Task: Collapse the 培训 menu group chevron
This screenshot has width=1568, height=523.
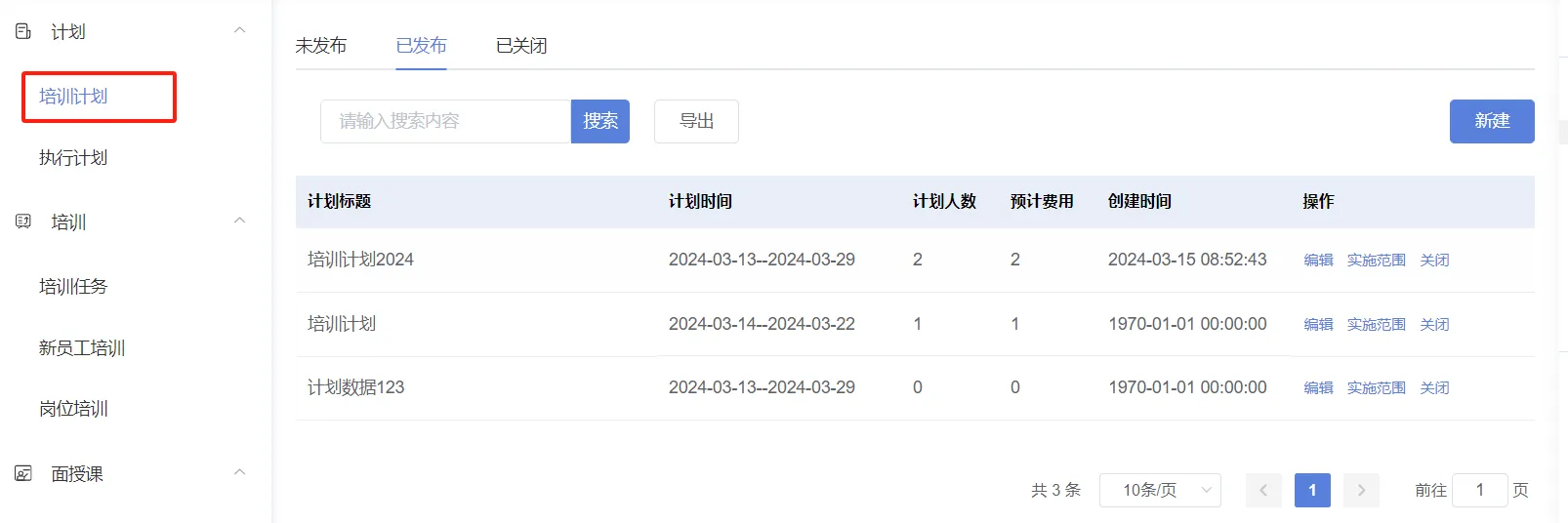Action: point(239,221)
